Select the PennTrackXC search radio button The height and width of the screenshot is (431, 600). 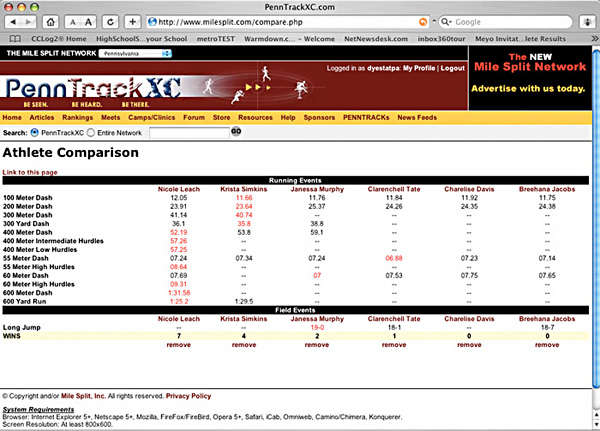pos(36,131)
